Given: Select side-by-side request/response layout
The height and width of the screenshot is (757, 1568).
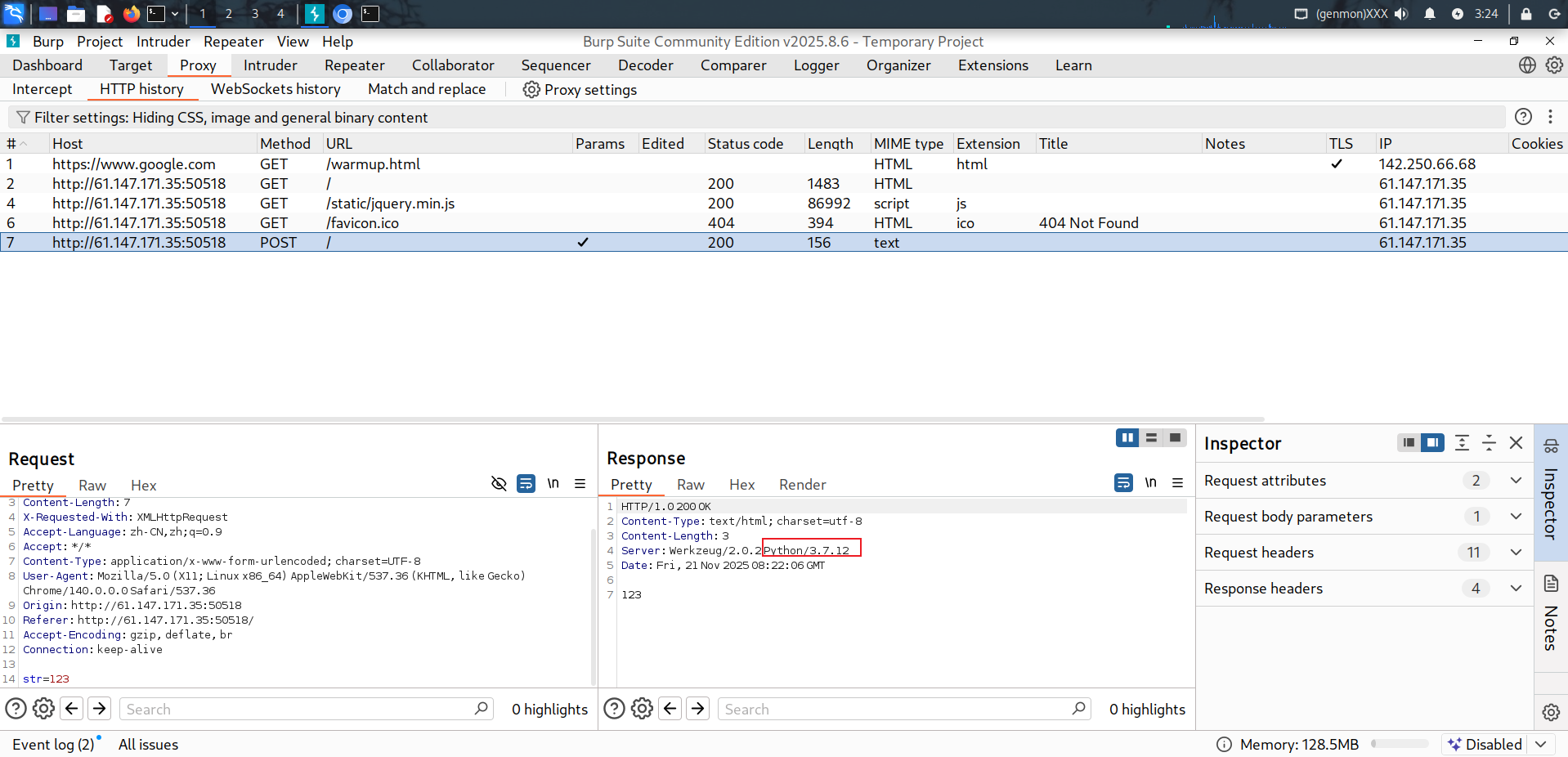Looking at the screenshot, I should (x=1127, y=438).
